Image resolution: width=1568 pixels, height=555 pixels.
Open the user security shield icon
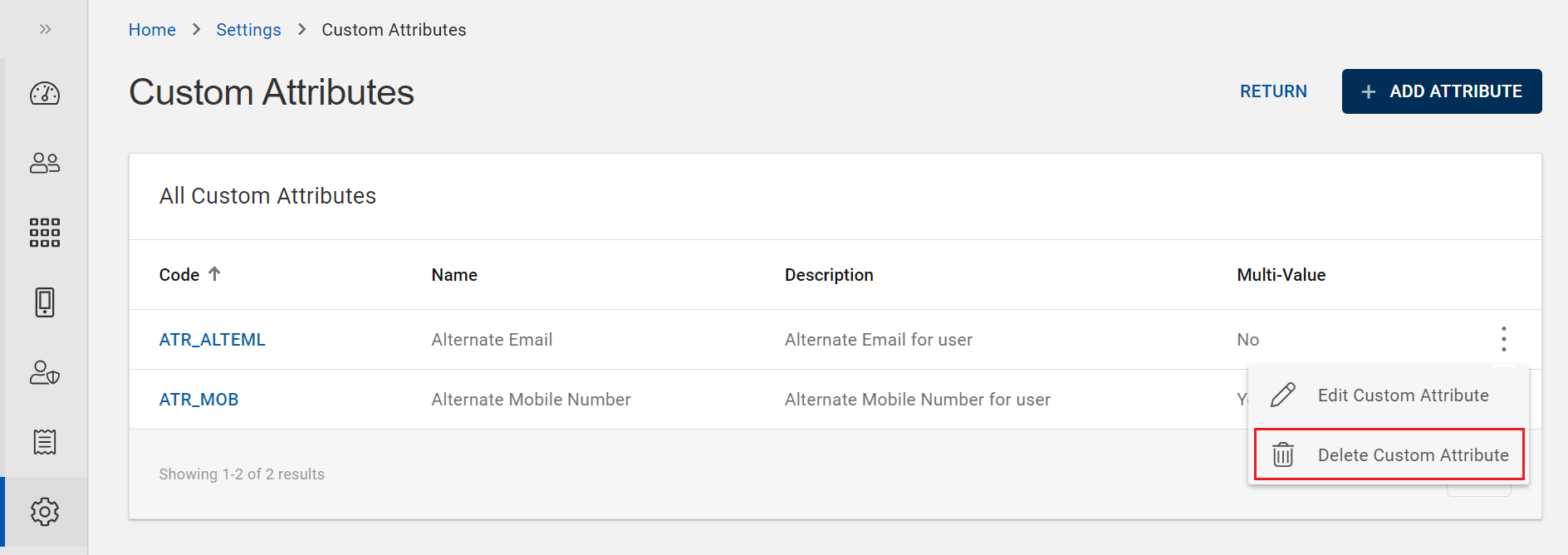point(45,372)
